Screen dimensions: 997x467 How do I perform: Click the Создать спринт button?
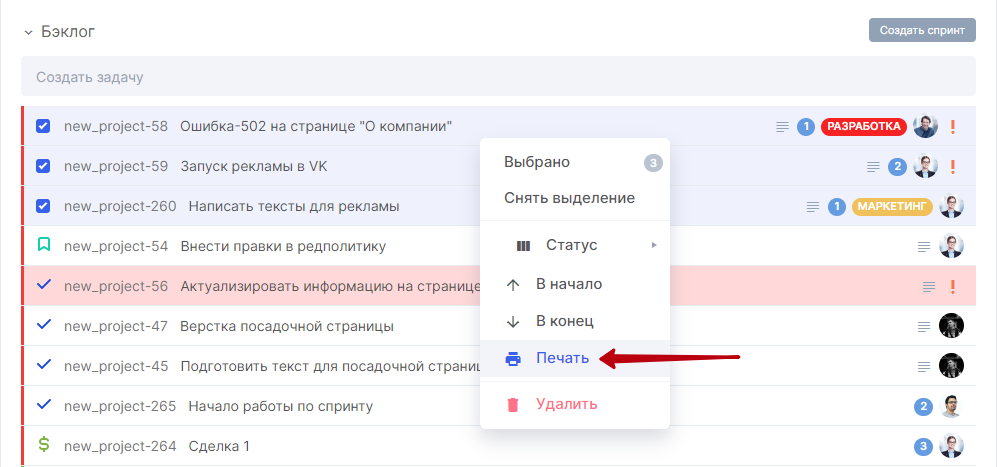tap(922, 30)
